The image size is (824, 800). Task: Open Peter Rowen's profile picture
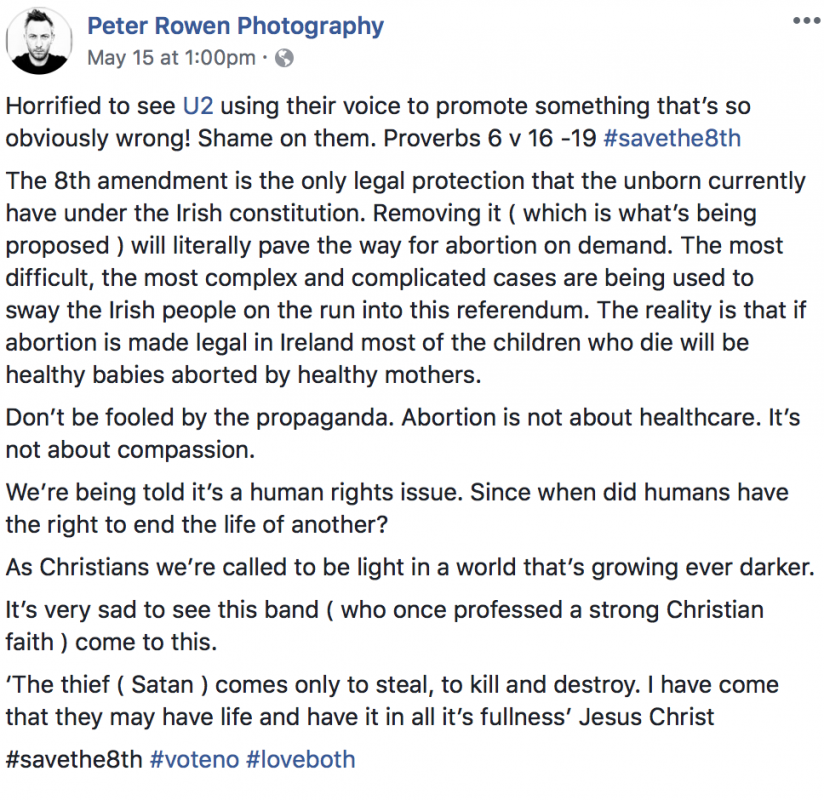click(38, 41)
